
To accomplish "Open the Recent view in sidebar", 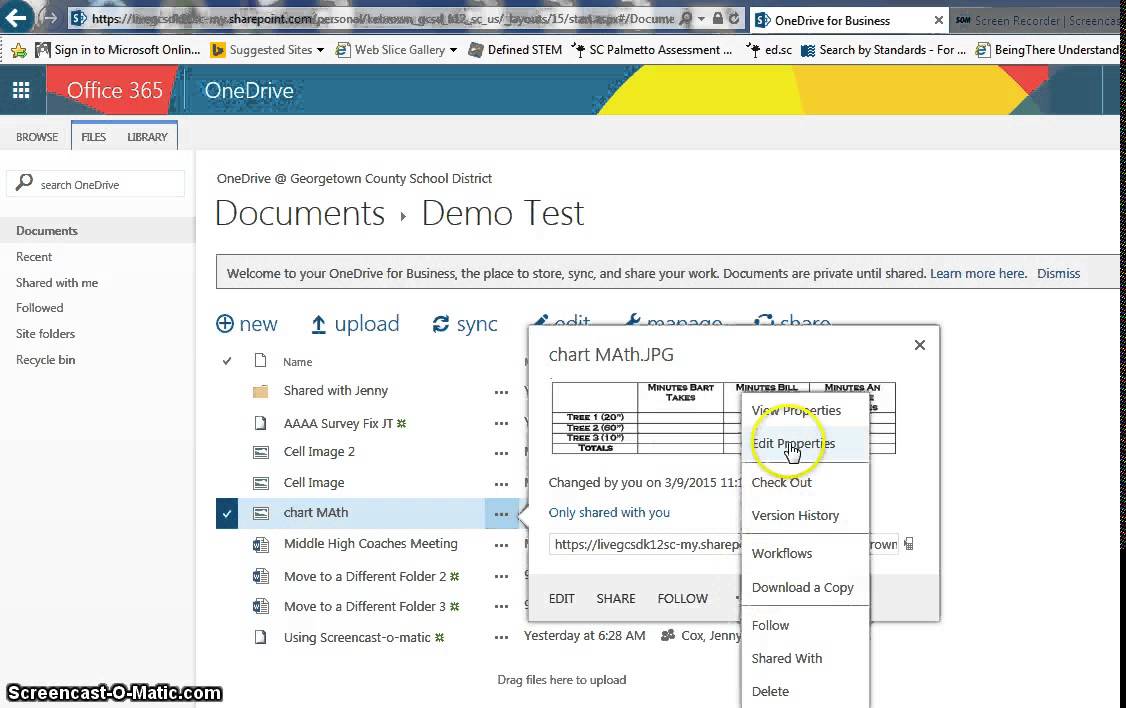I will (34, 257).
